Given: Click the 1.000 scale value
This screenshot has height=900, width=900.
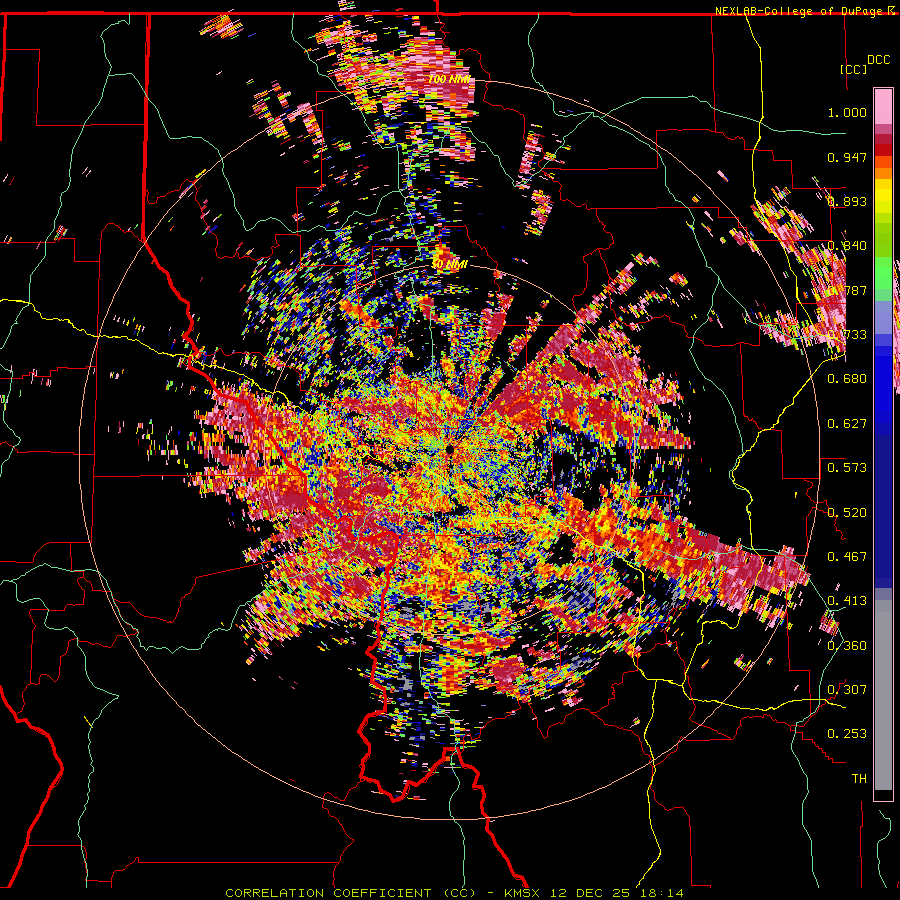Looking at the screenshot, I should pos(847,112).
